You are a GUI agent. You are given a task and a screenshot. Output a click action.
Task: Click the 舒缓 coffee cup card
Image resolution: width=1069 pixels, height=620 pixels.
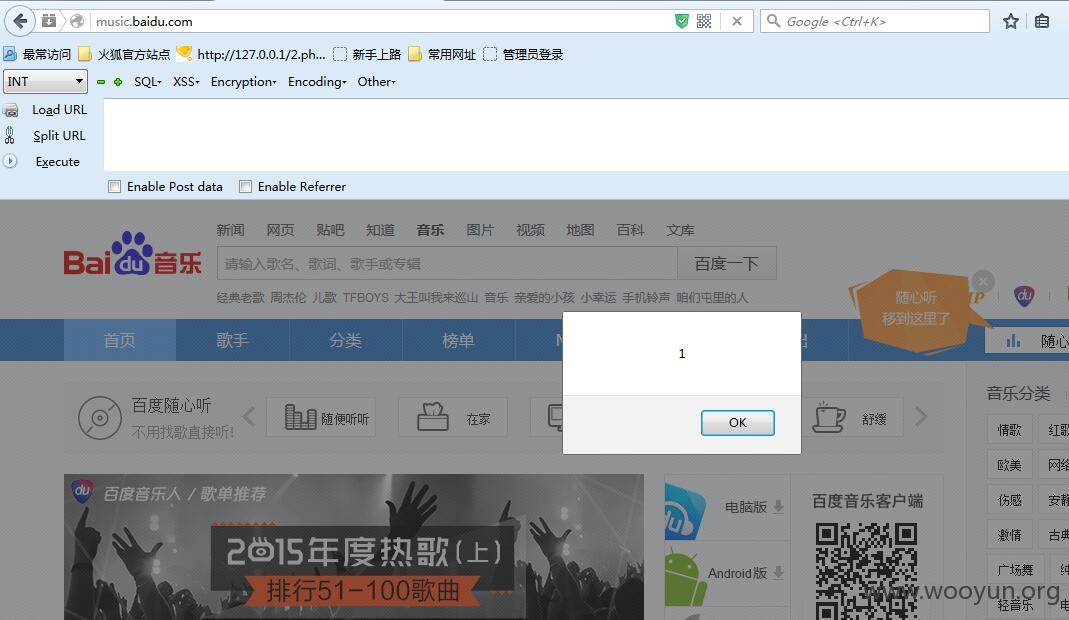tap(852, 417)
